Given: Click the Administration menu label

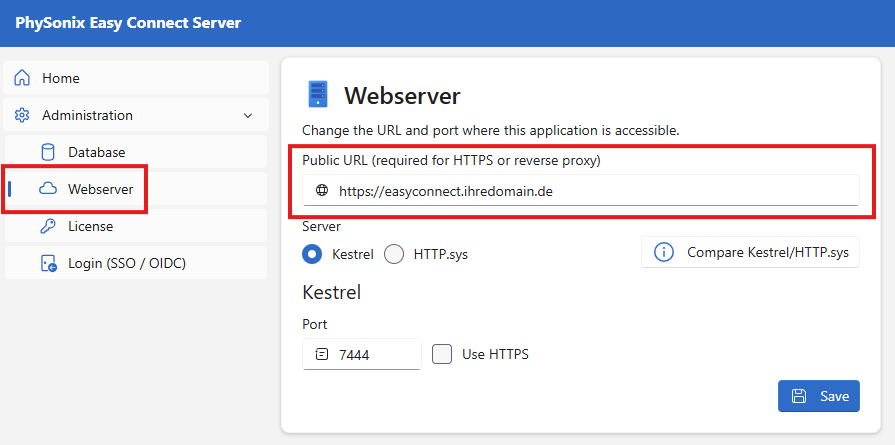Looking at the screenshot, I should (x=87, y=115).
